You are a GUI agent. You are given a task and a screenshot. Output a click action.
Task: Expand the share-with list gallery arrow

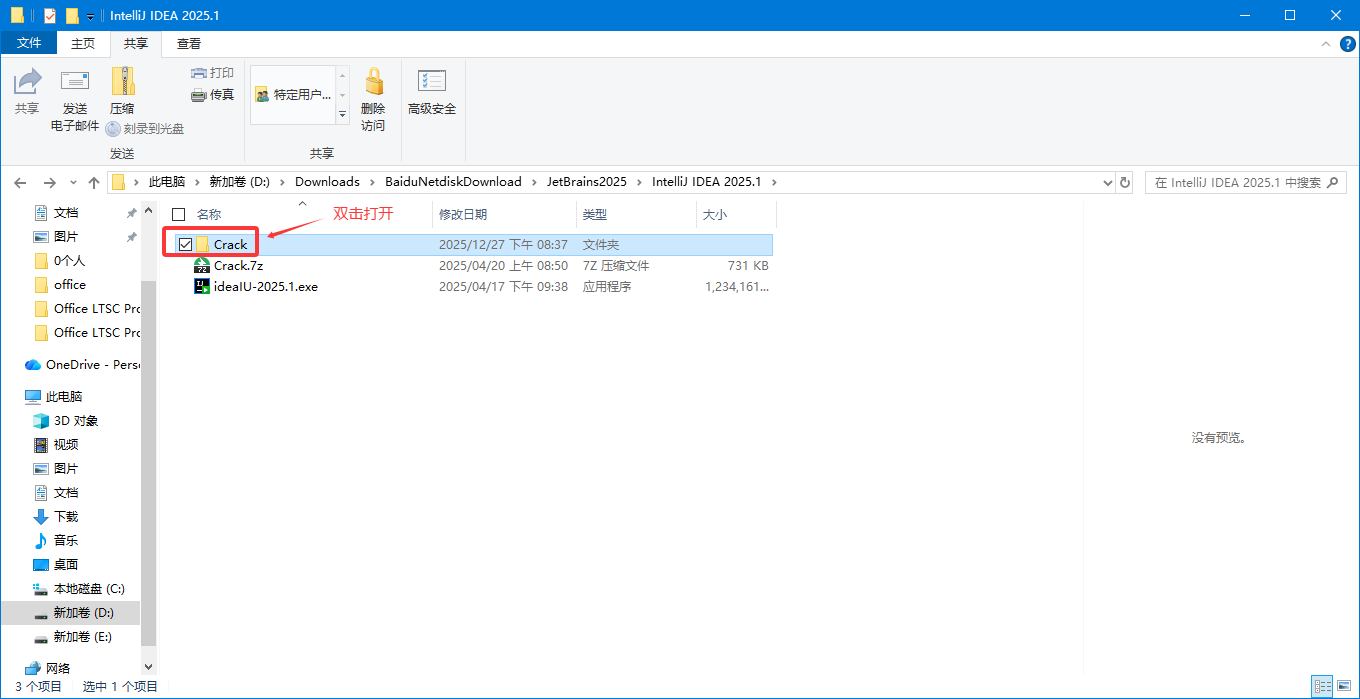342,115
